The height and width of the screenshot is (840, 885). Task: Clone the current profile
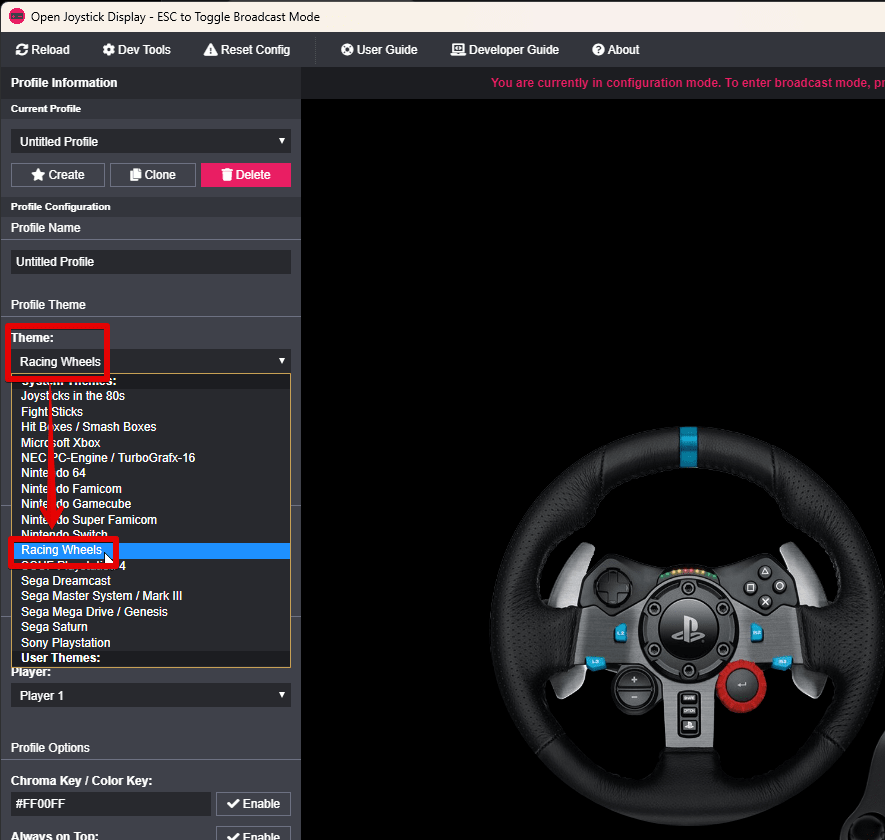tap(153, 175)
